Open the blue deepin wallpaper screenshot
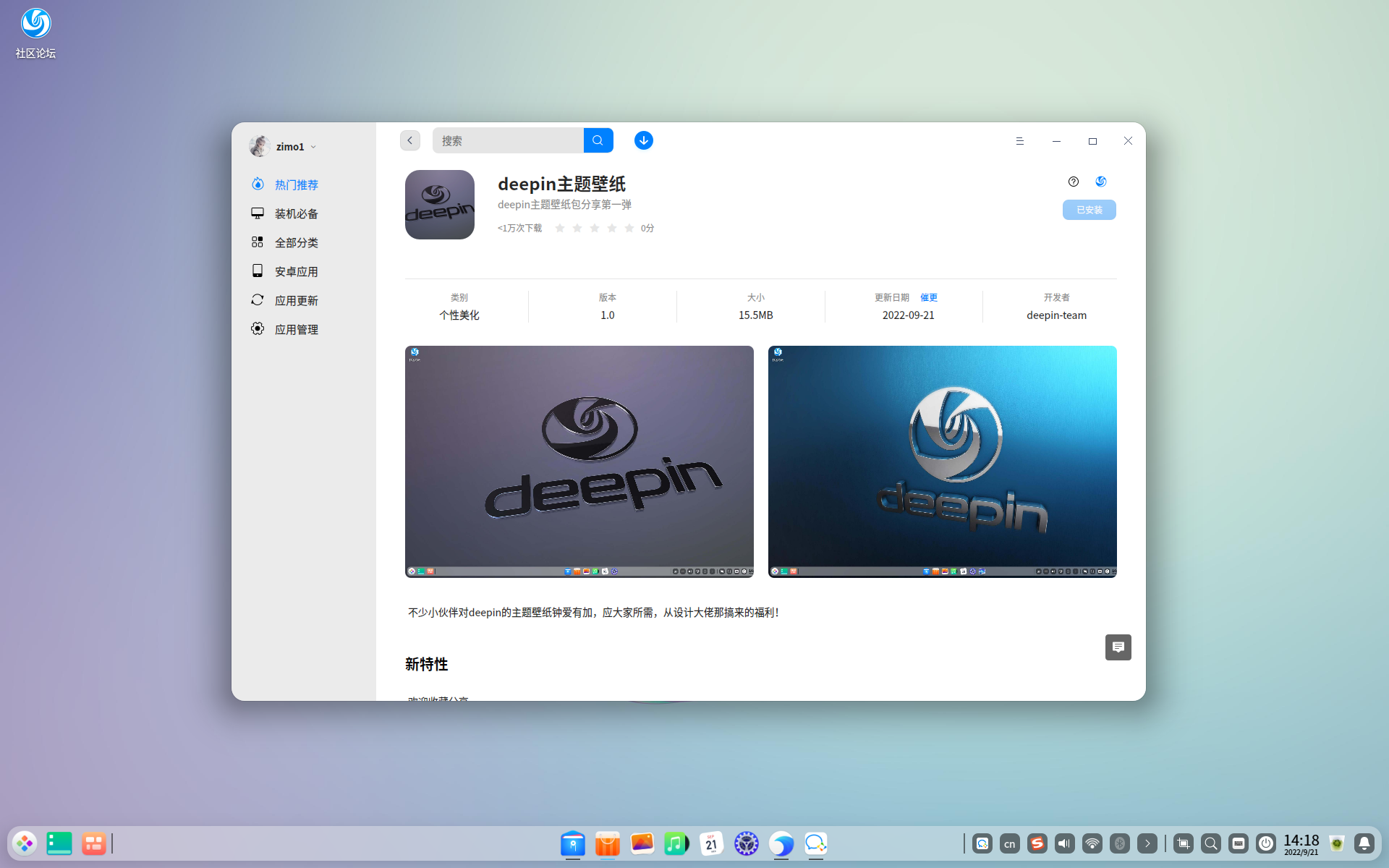Image resolution: width=1389 pixels, height=868 pixels. pyautogui.click(x=943, y=461)
